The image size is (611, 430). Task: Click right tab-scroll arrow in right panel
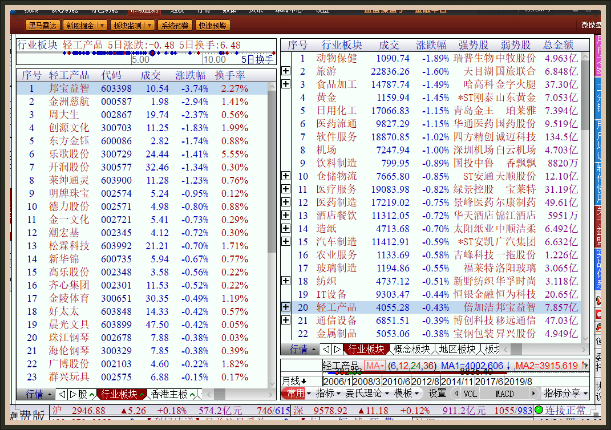337,349
